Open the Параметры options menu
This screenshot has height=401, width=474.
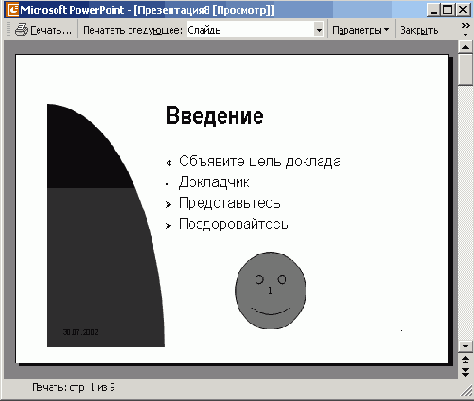[361, 30]
